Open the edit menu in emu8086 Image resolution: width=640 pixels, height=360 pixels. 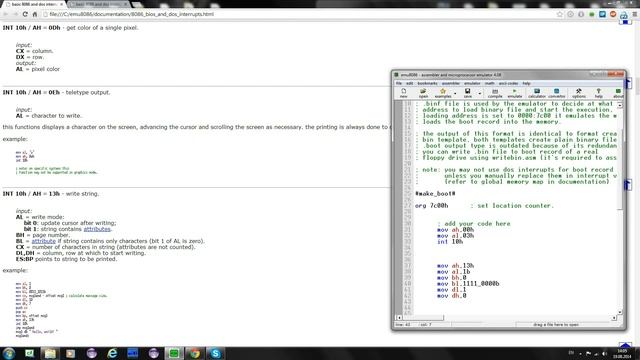tap(409, 83)
